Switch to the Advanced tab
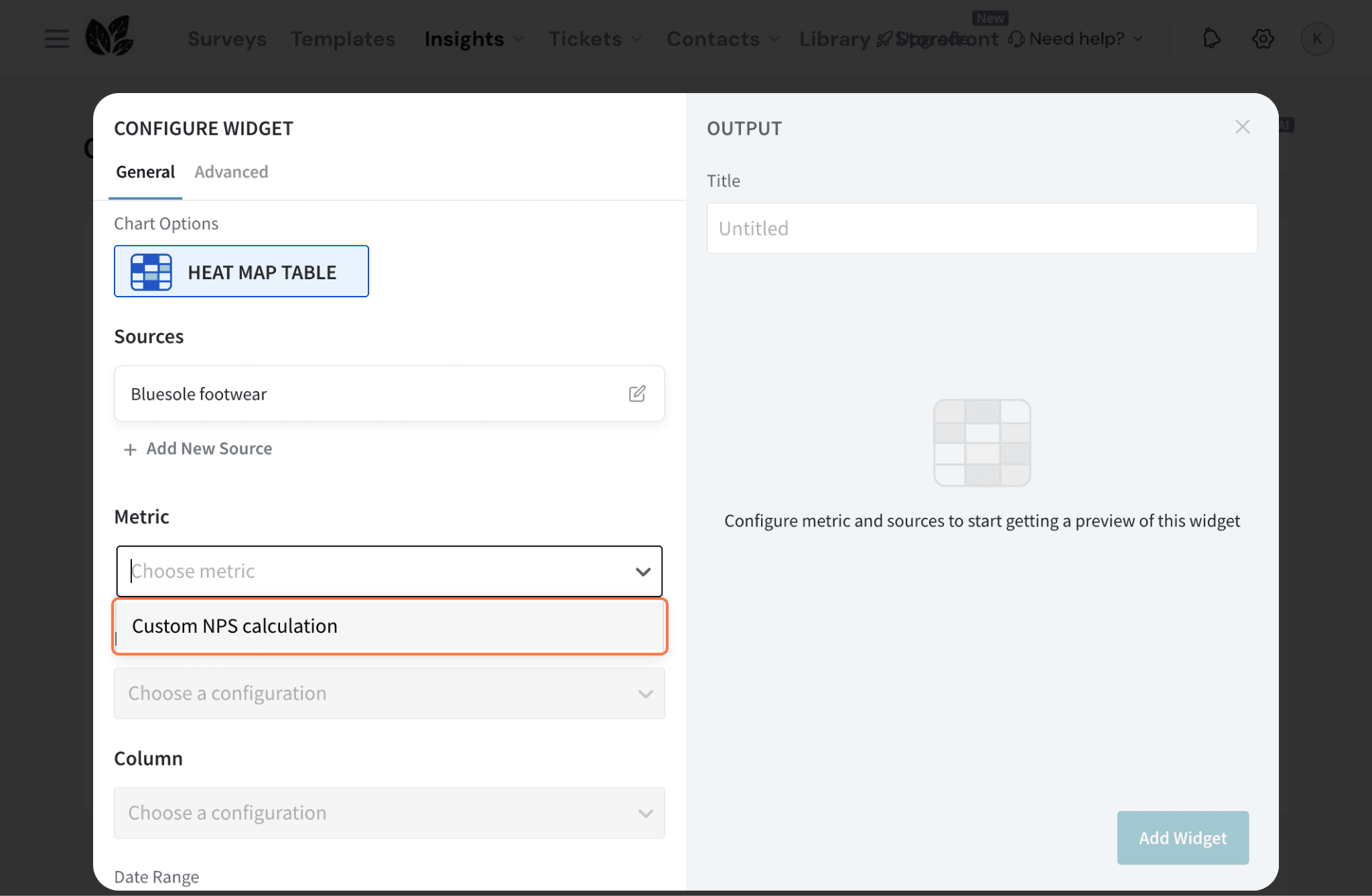This screenshot has height=896, width=1372. click(231, 172)
